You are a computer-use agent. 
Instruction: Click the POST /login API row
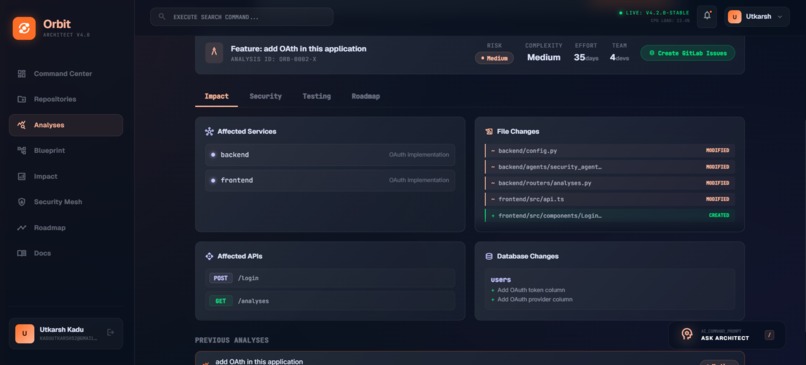coord(330,278)
